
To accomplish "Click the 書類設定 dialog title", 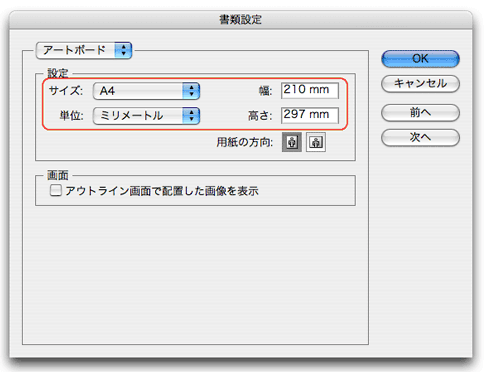I will point(240,19).
